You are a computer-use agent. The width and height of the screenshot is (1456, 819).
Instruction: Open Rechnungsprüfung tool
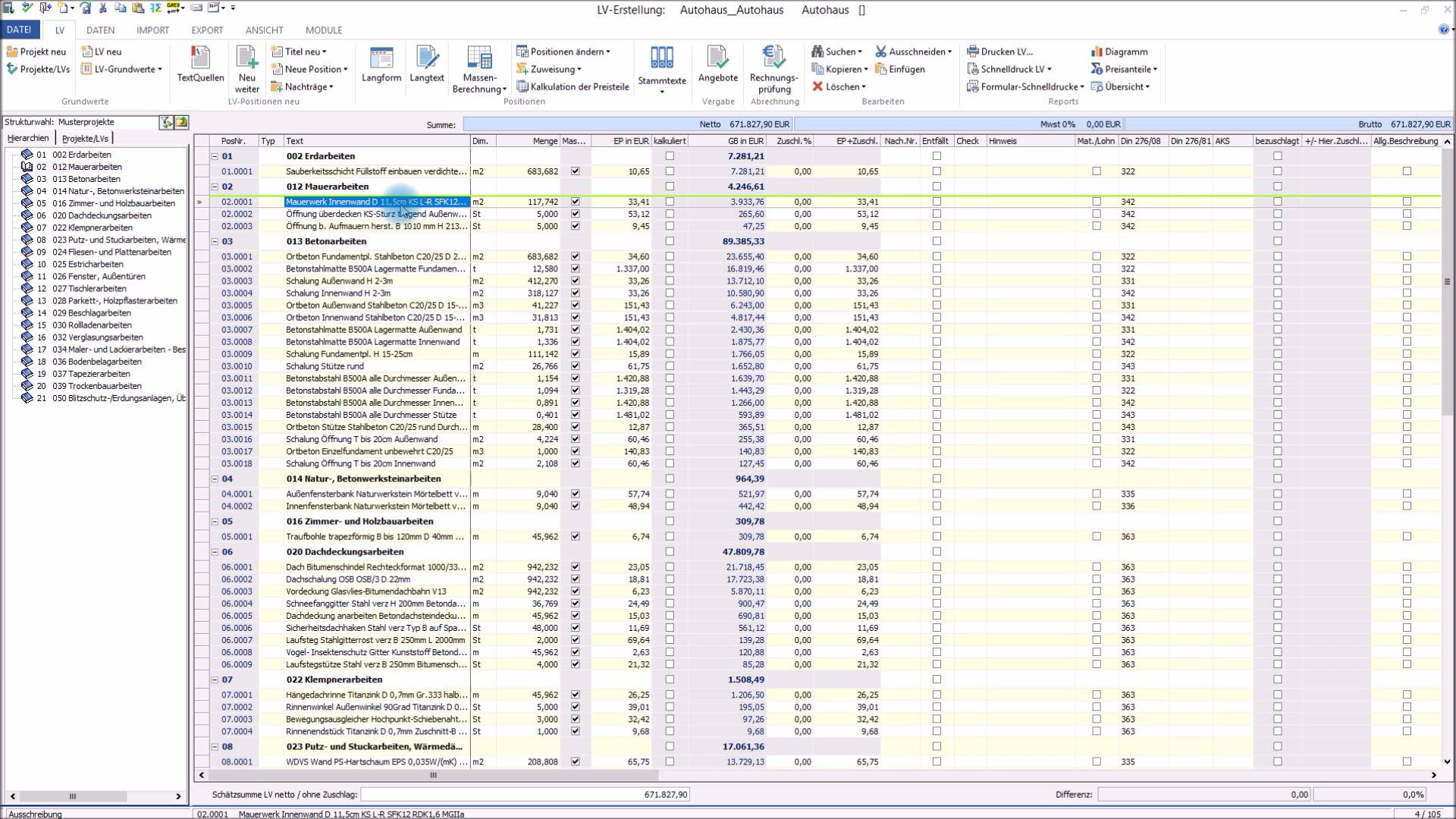[x=773, y=69]
